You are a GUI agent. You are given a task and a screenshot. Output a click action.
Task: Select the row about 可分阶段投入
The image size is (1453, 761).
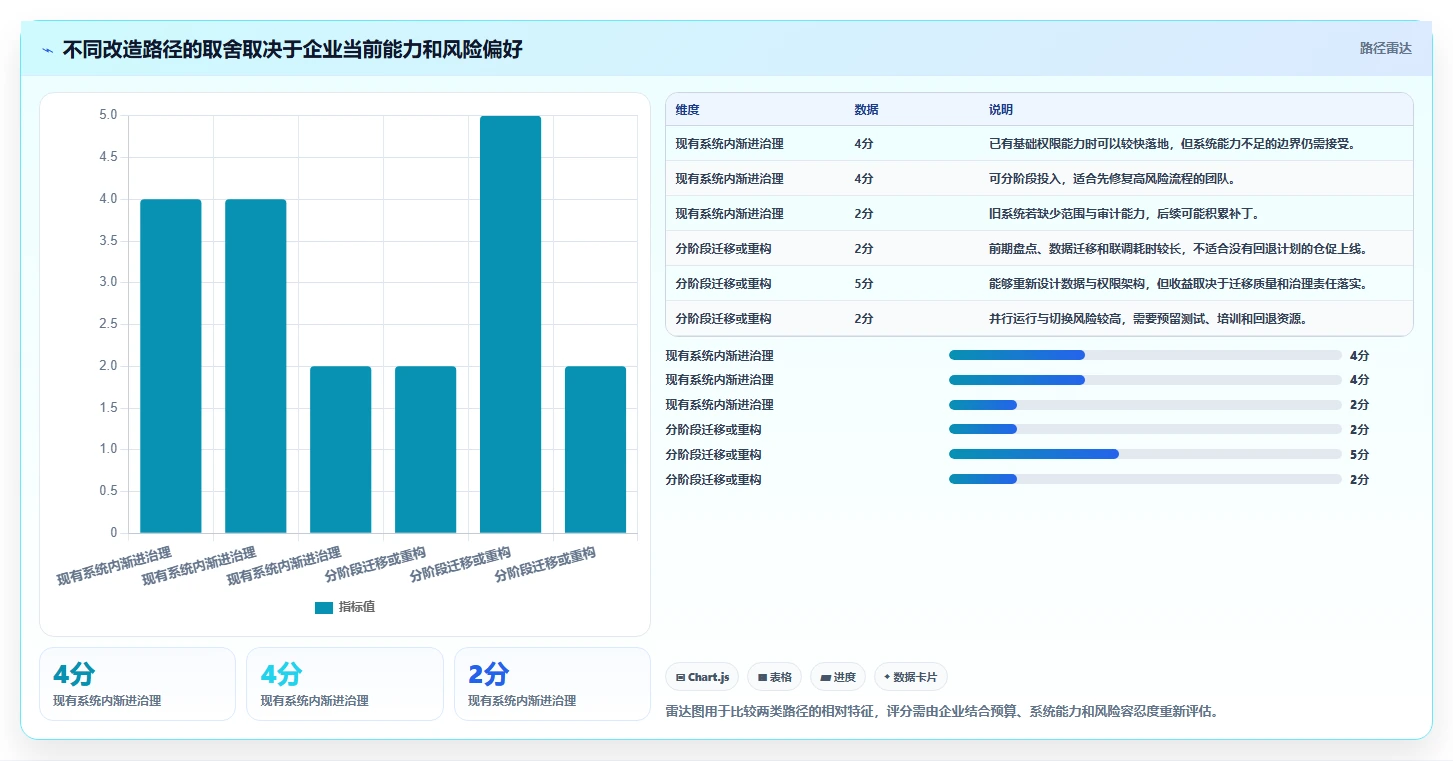(x=1039, y=178)
